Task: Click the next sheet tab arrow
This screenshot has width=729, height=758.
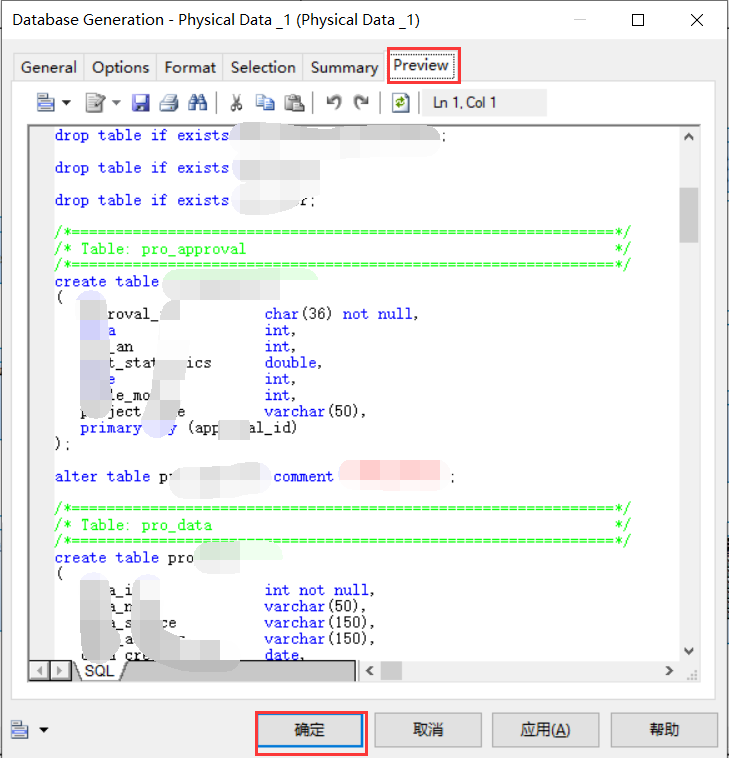Action: pos(59,671)
